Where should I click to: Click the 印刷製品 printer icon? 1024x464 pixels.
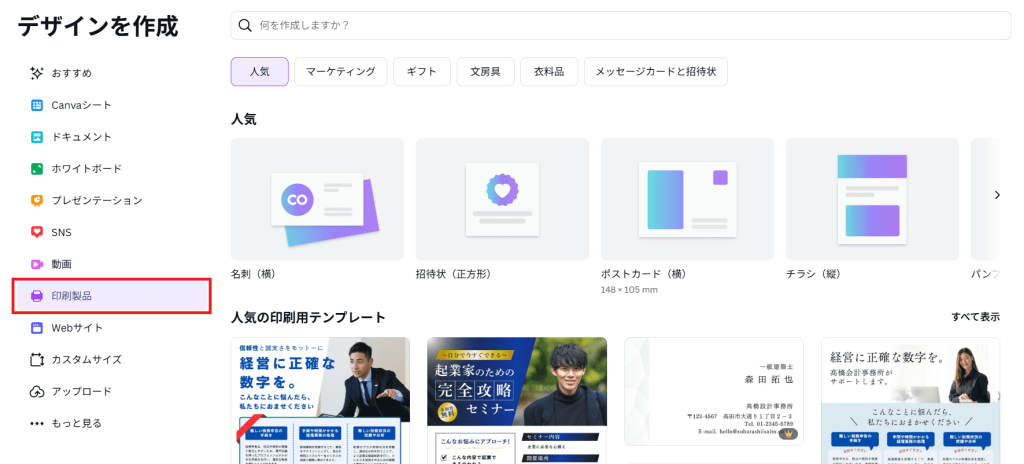tap(37, 296)
